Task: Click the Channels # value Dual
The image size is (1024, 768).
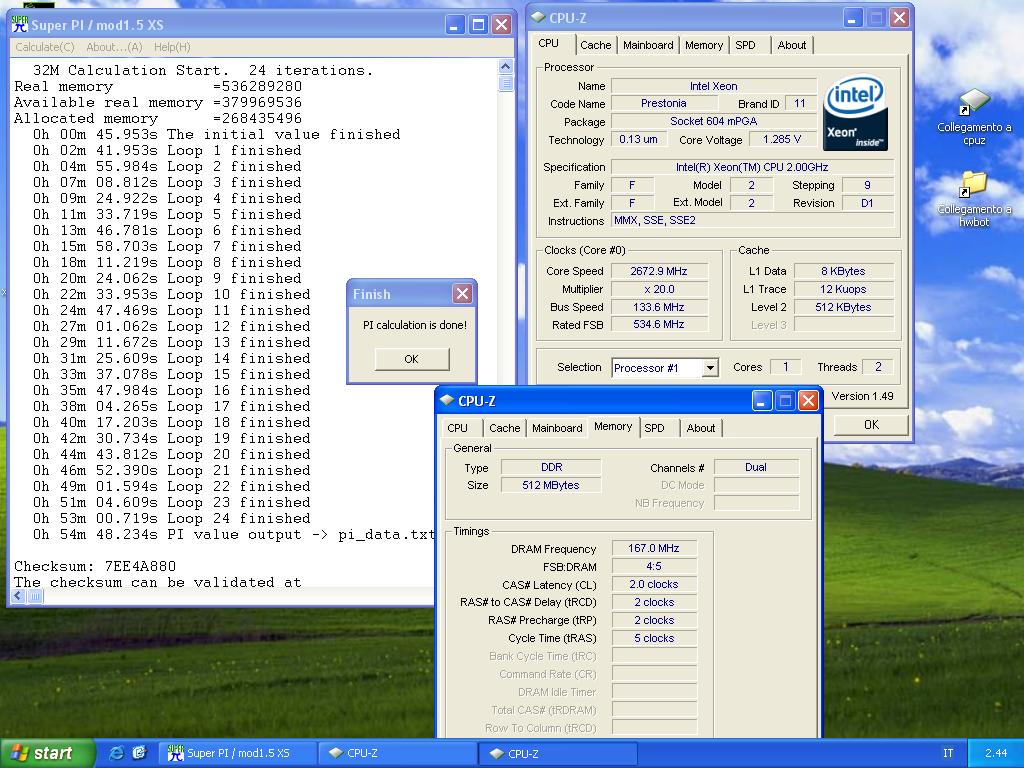Action: tap(756, 467)
